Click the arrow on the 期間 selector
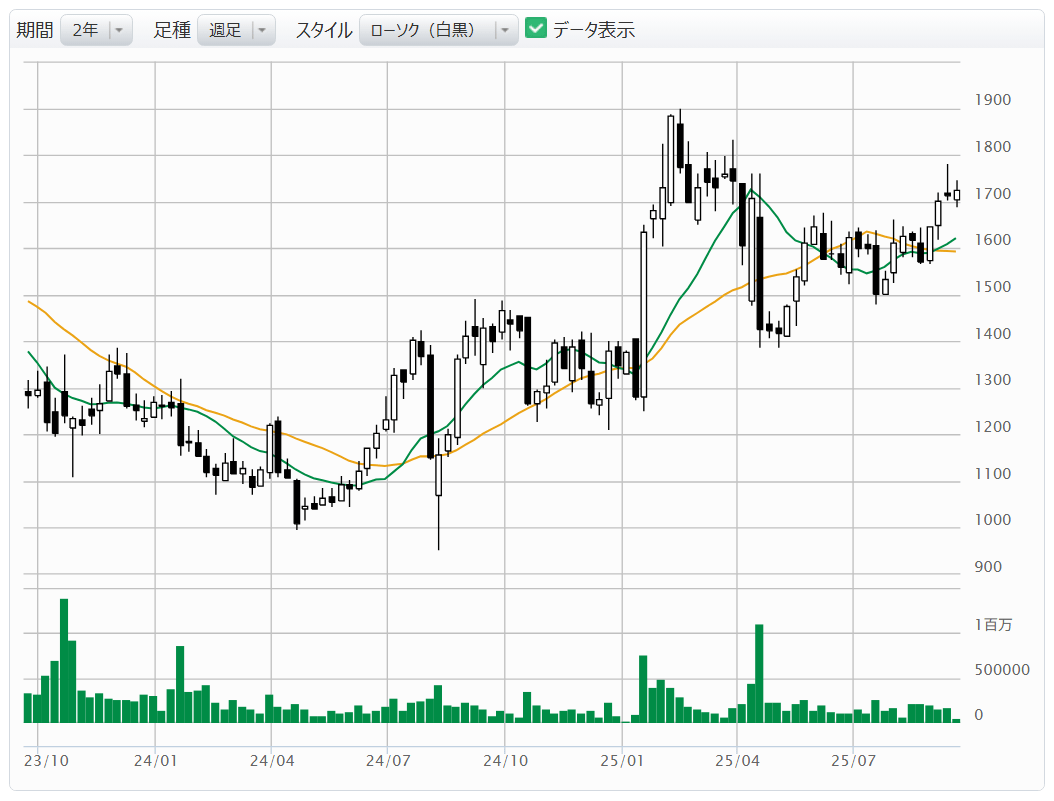Viewport: 1054px width, 801px height. [119, 30]
